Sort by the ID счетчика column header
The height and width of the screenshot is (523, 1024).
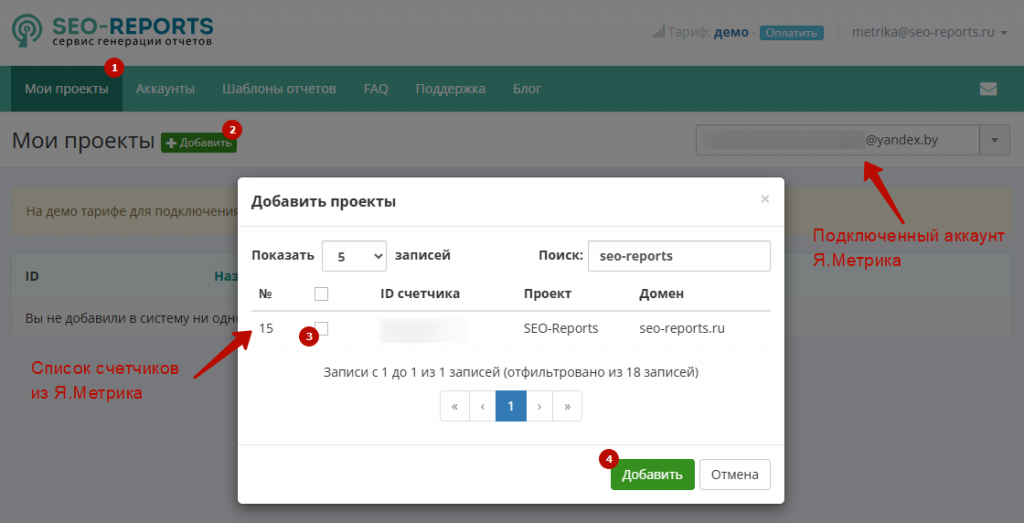420,294
